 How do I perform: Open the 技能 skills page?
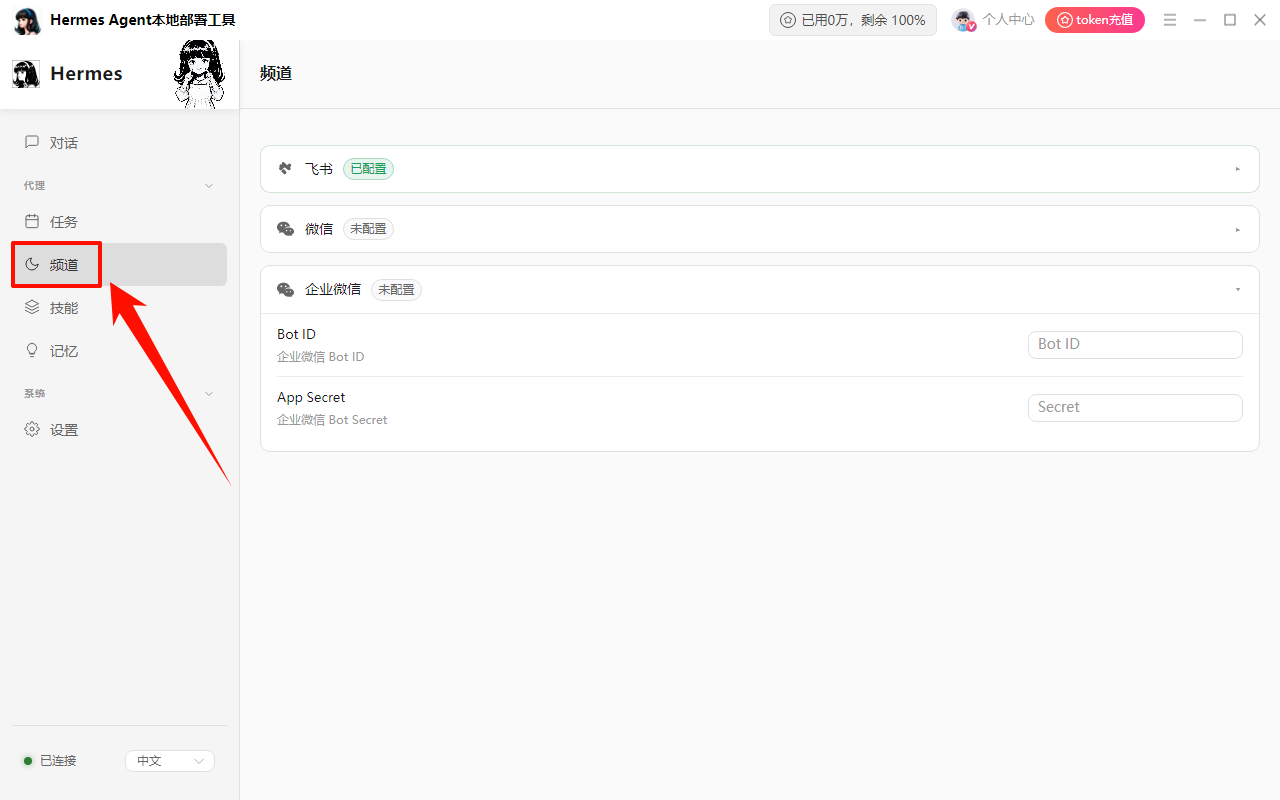[x=119, y=308]
